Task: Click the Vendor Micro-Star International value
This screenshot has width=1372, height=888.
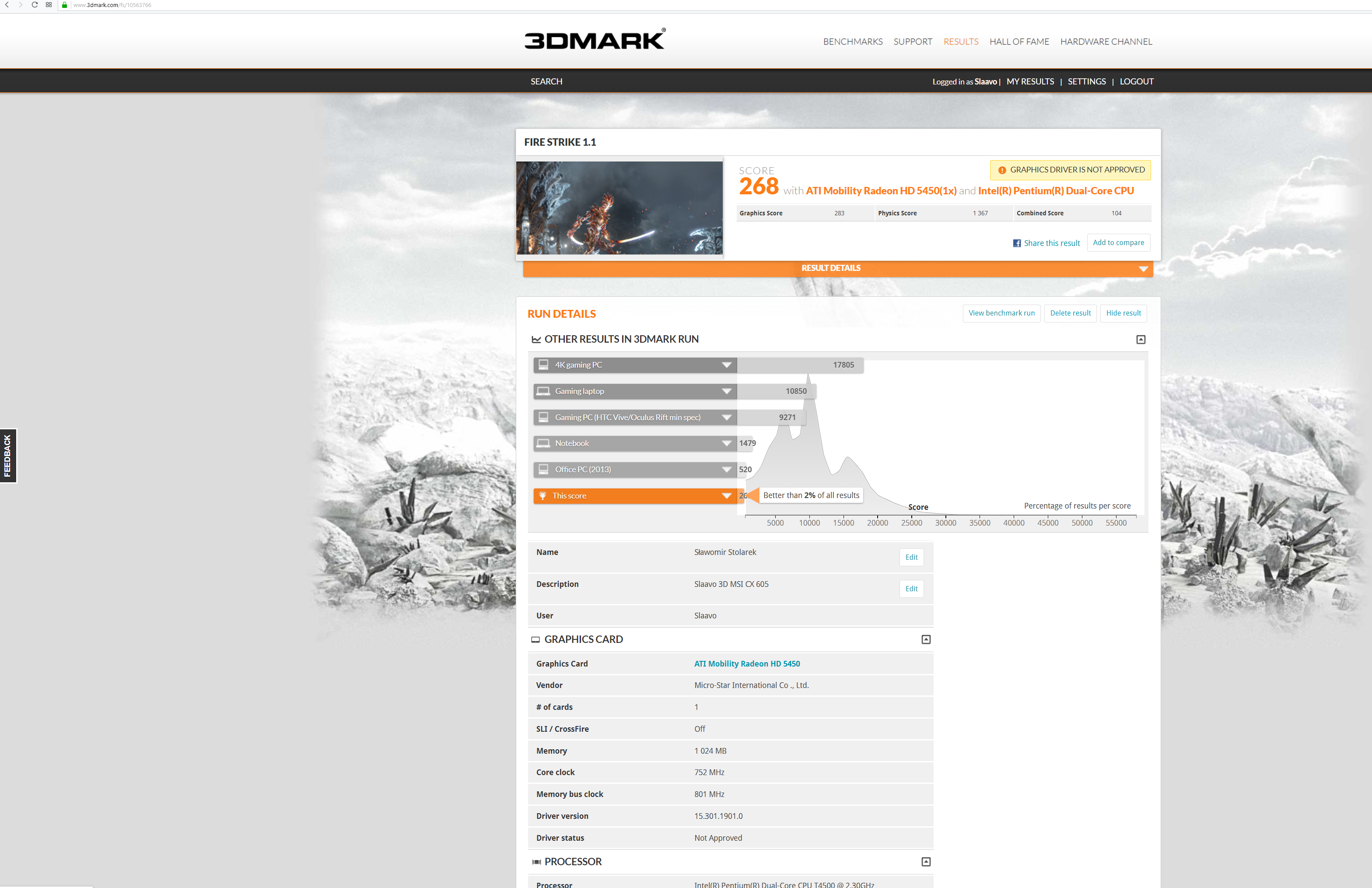Action: tap(751, 685)
